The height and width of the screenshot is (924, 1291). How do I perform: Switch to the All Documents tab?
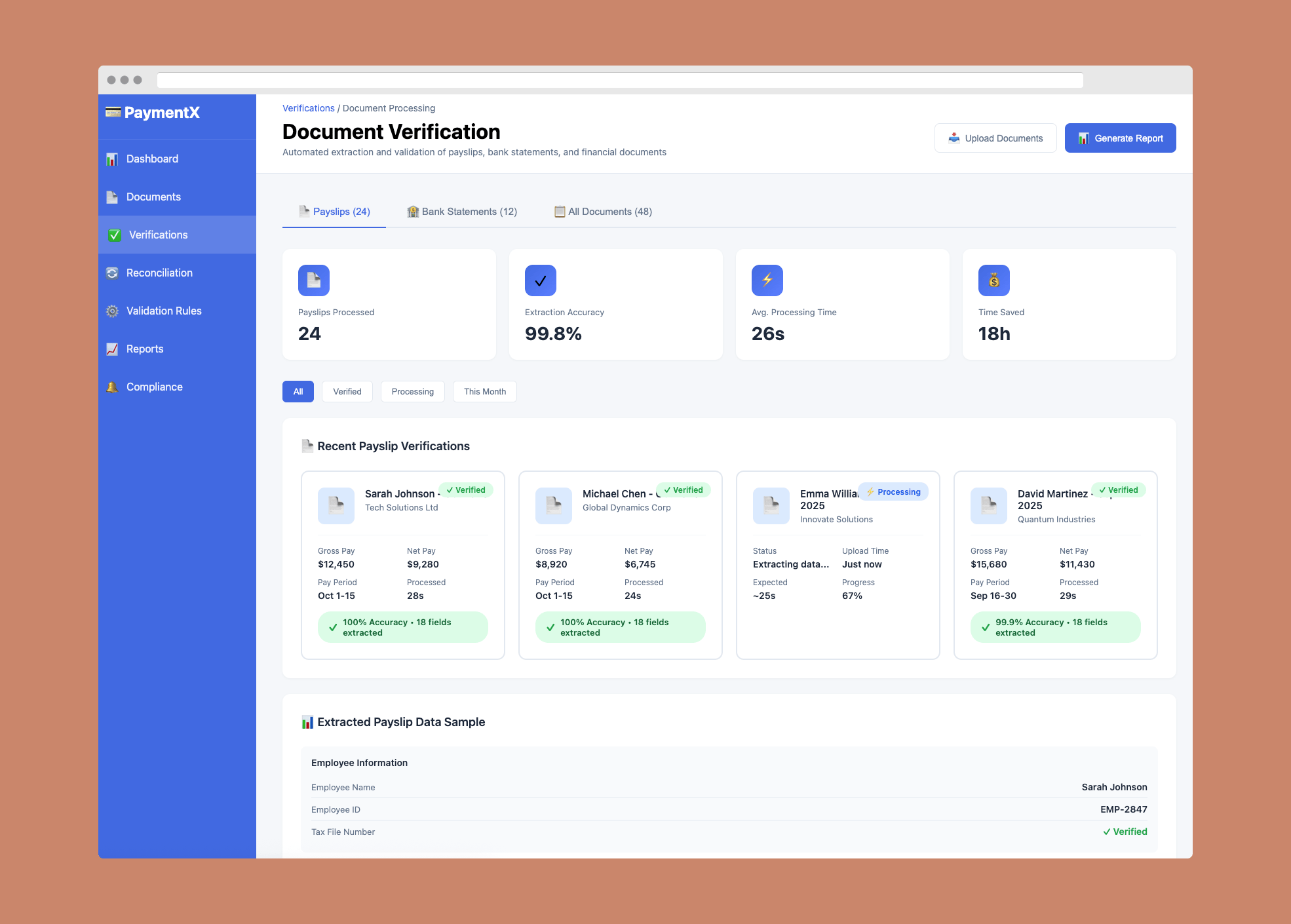pyautogui.click(x=603, y=212)
